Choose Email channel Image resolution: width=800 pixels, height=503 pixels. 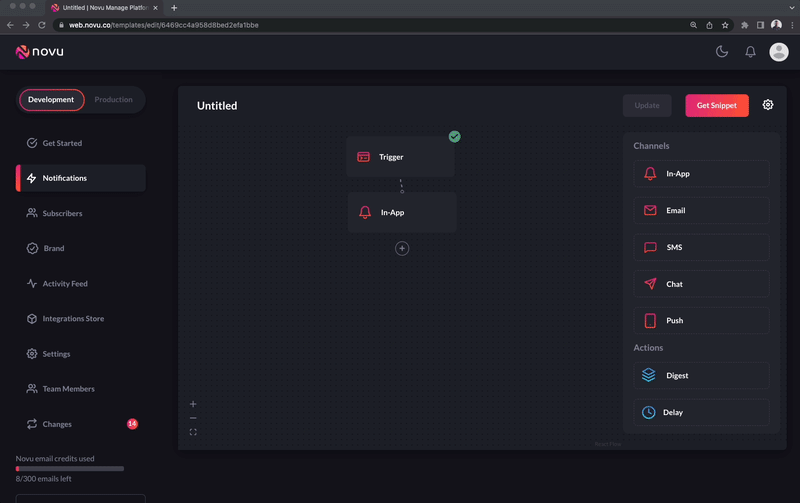click(702, 210)
